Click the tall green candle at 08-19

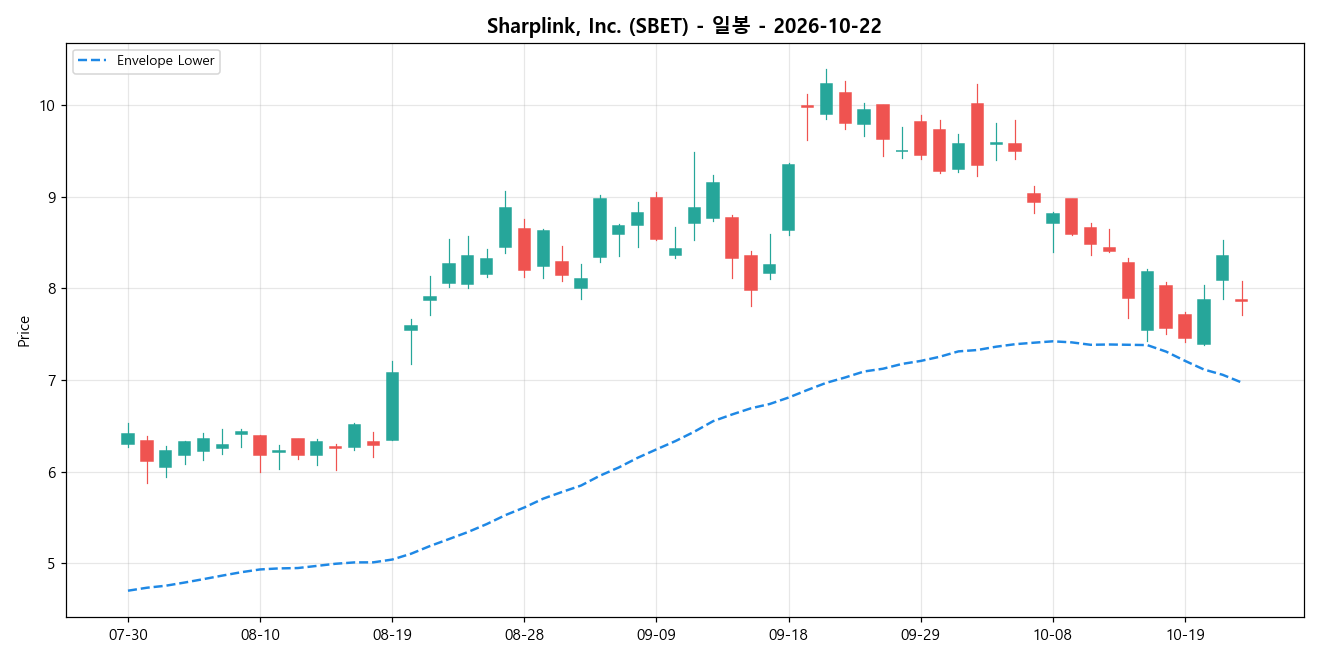[x=392, y=406]
